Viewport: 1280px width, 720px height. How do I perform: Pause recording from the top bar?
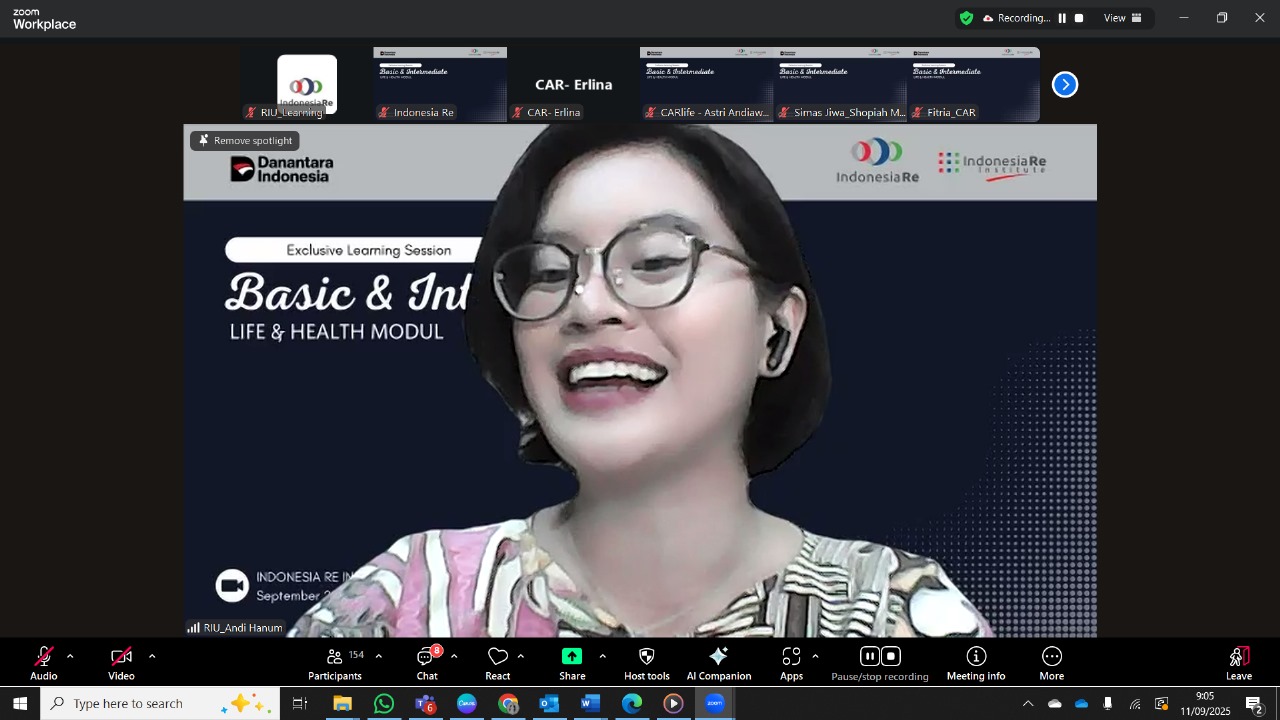[x=1062, y=18]
